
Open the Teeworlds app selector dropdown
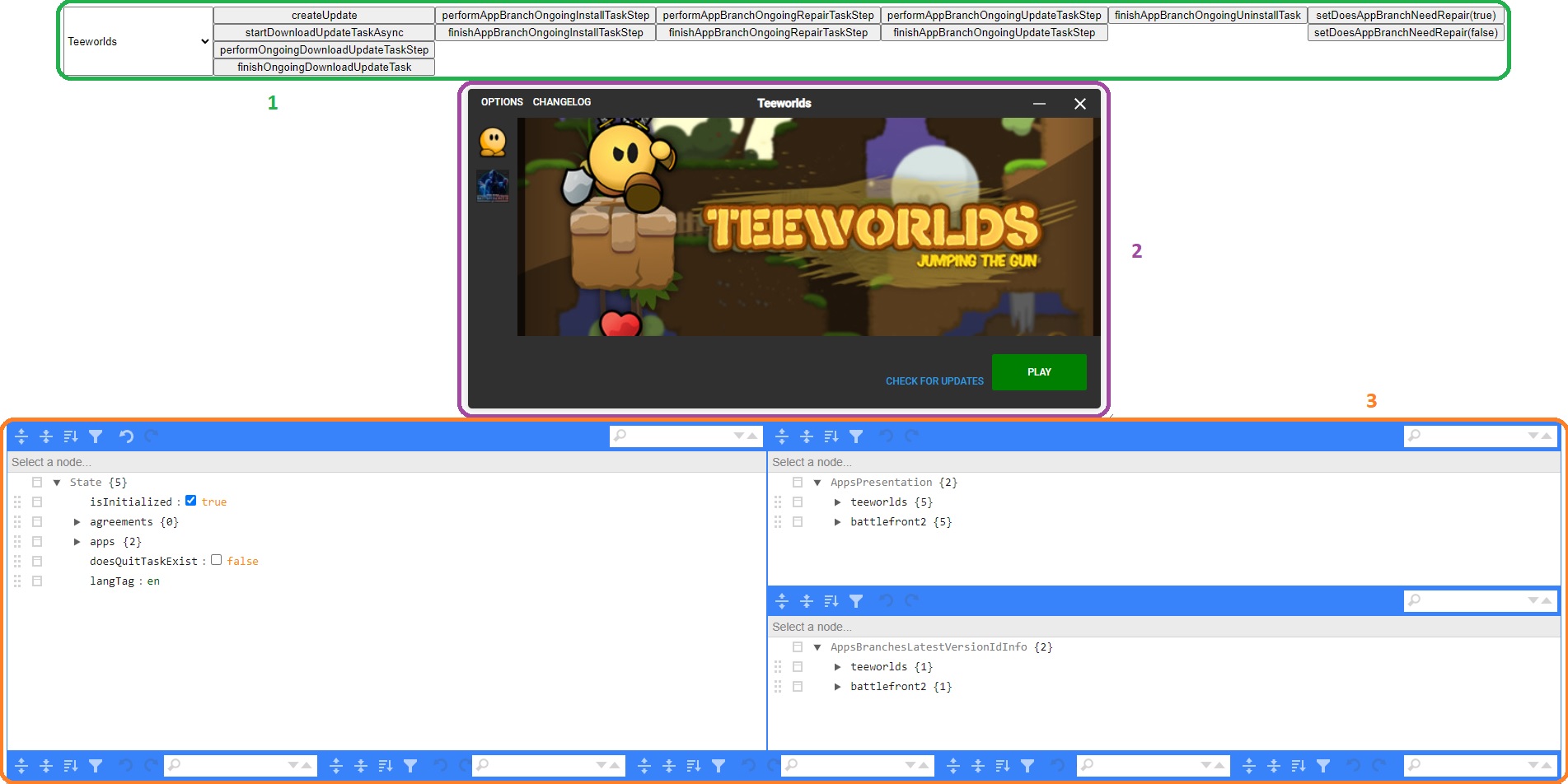click(x=138, y=41)
